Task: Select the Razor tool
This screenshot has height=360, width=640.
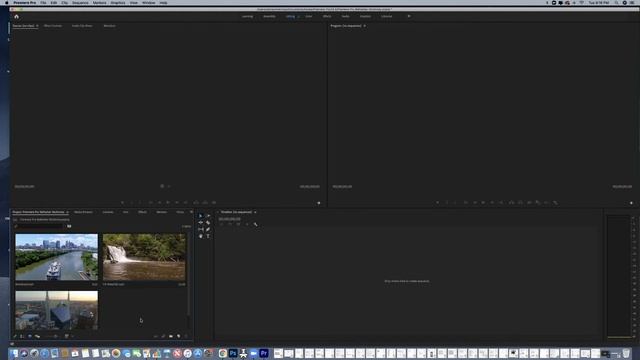Action: click(x=208, y=222)
